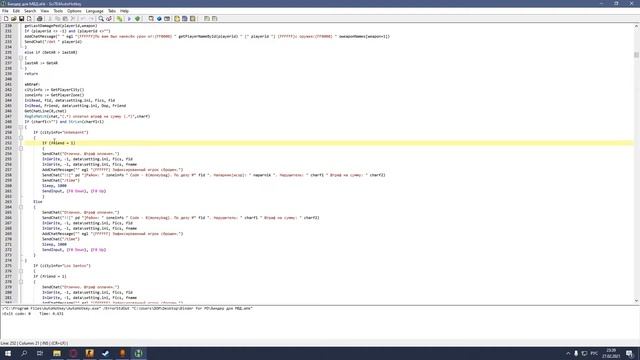Open the File menu
Viewport: 640px width, 360px height.
(5, 11)
